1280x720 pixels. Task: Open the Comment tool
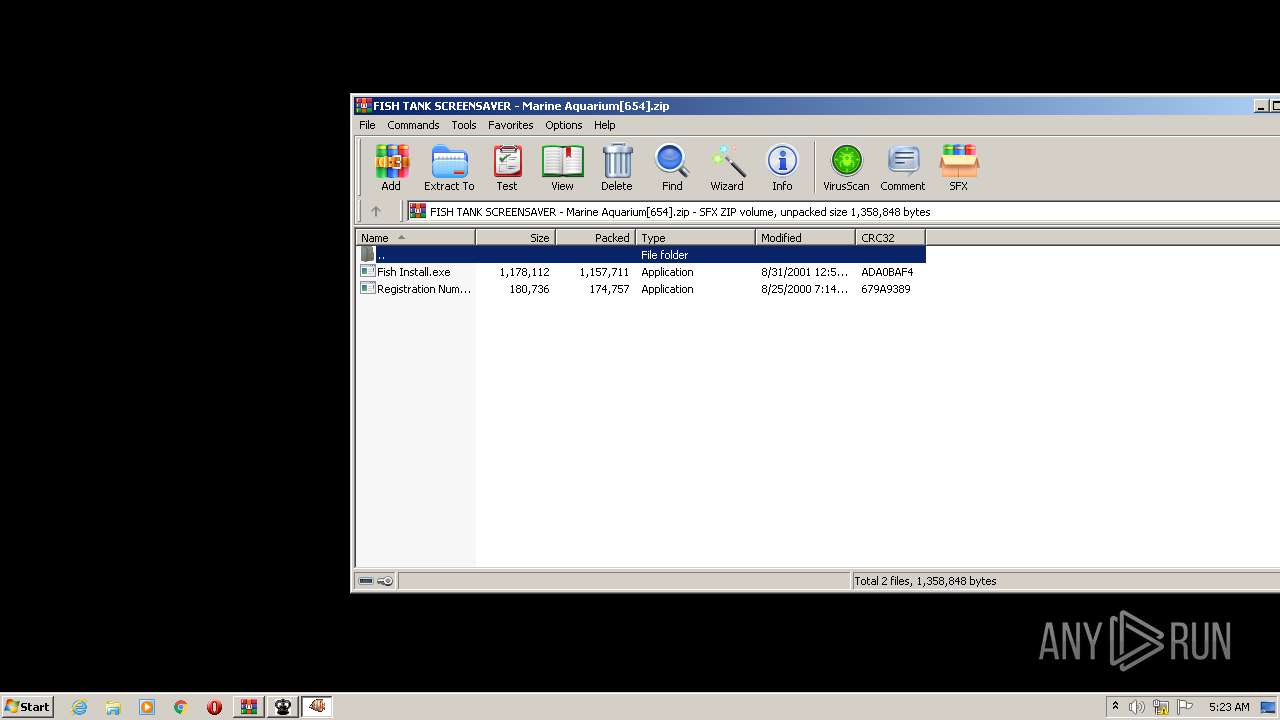tap(903, 167)
